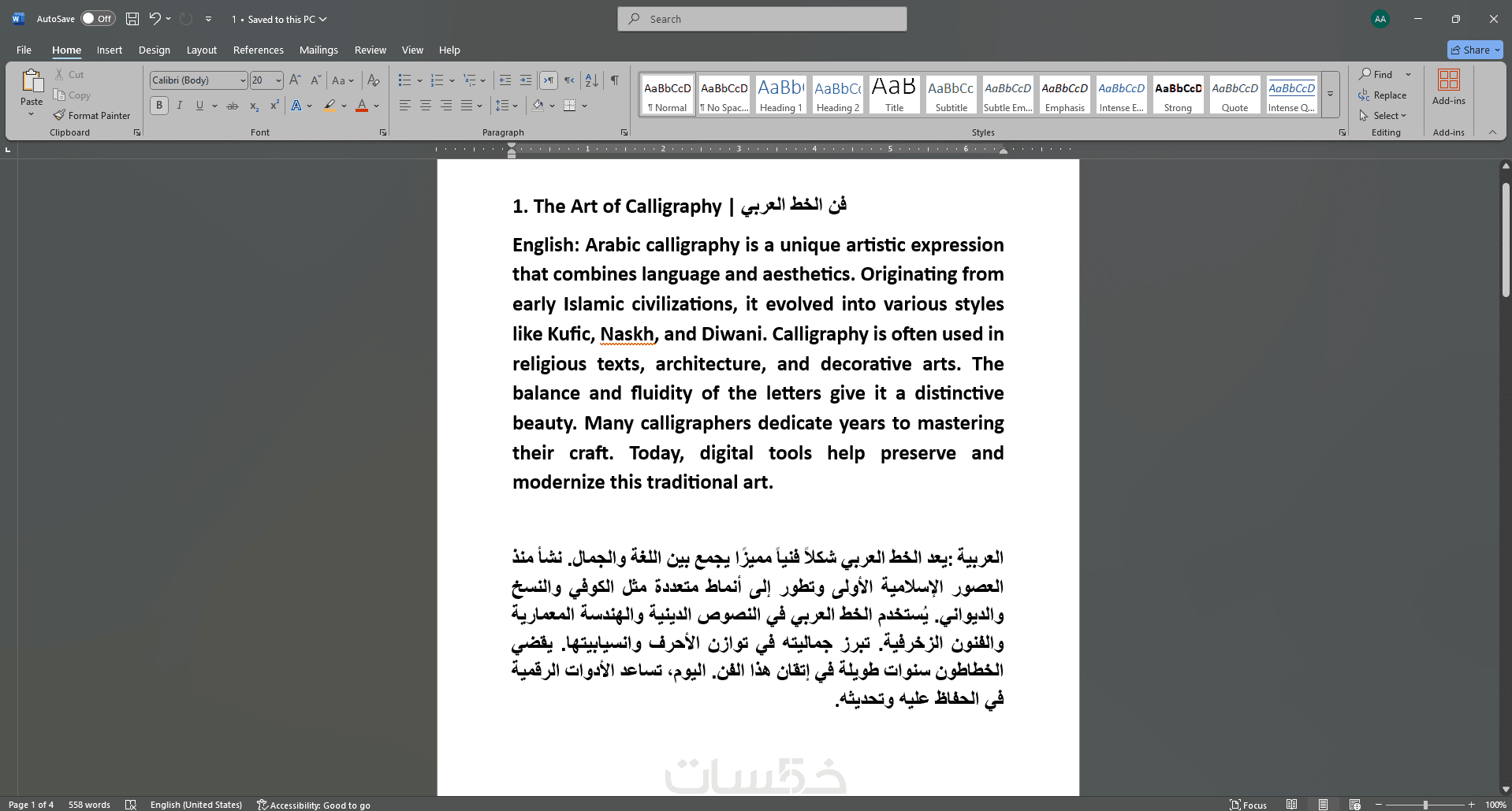
Task: Apply the text highlight color
Action: [330, 106]
